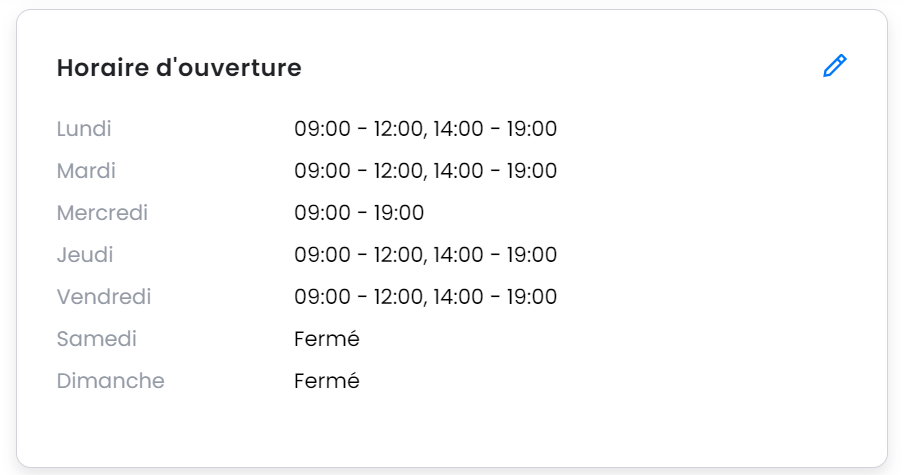Click Samedi's Fermé status
Screen dimensions: 904x475
(327, 339)
